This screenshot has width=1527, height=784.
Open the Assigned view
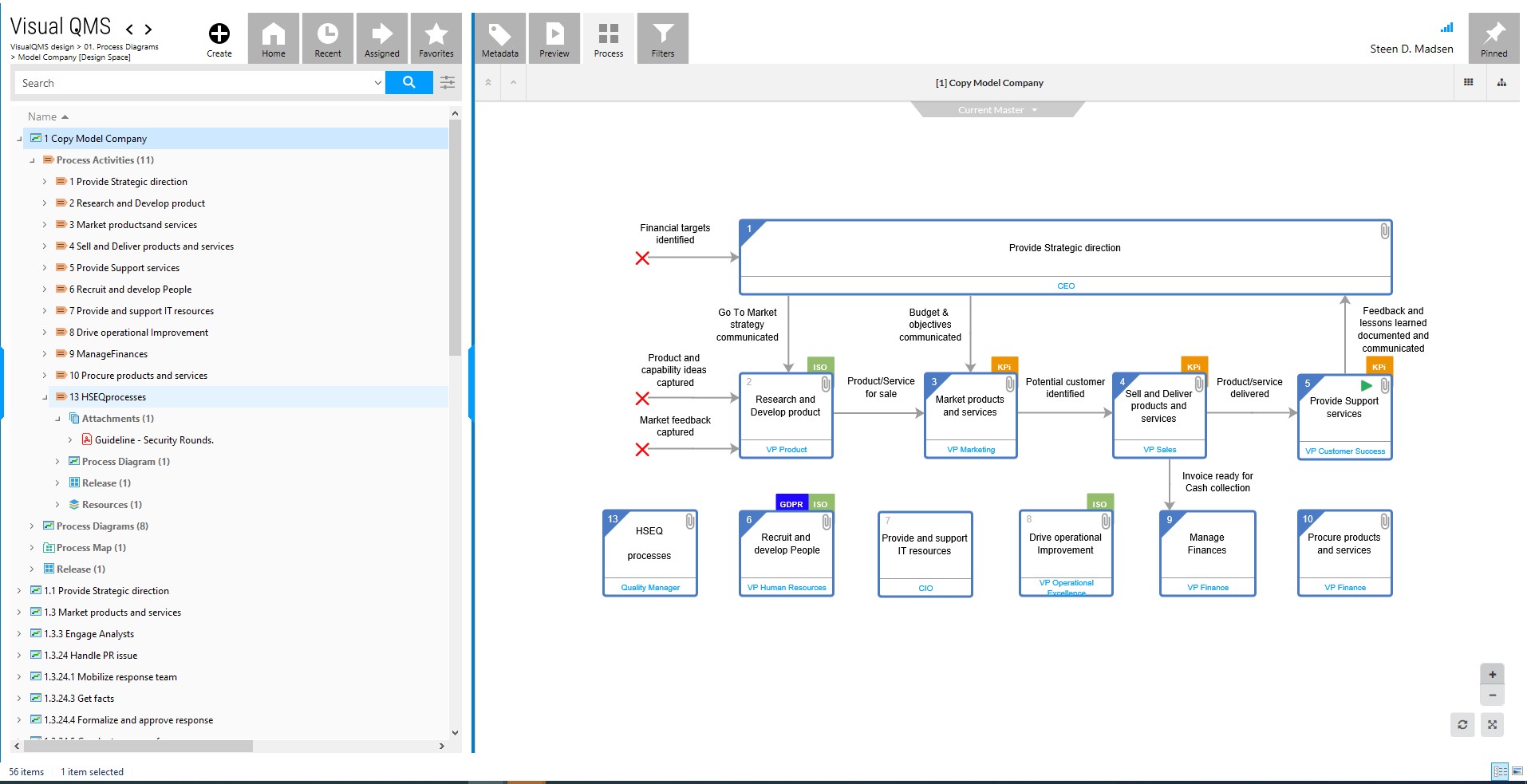pyautogui.click(x=381, y=37)
